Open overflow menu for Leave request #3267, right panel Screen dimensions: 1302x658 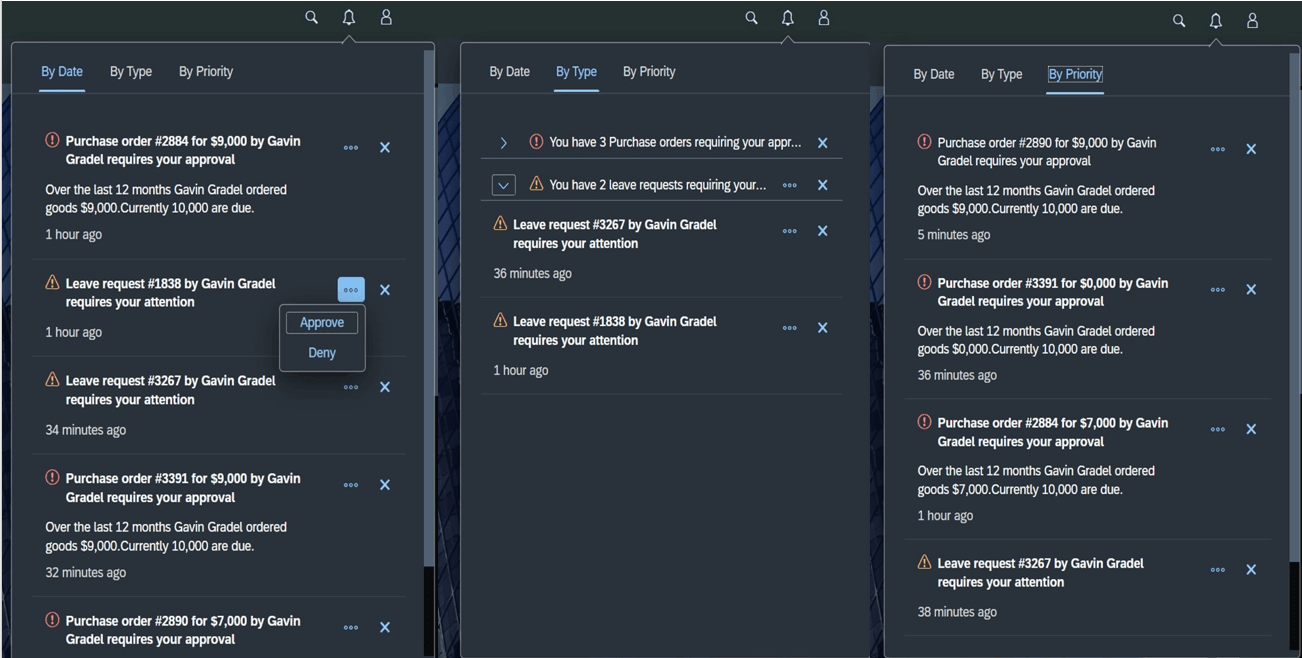click(1218, 570)
